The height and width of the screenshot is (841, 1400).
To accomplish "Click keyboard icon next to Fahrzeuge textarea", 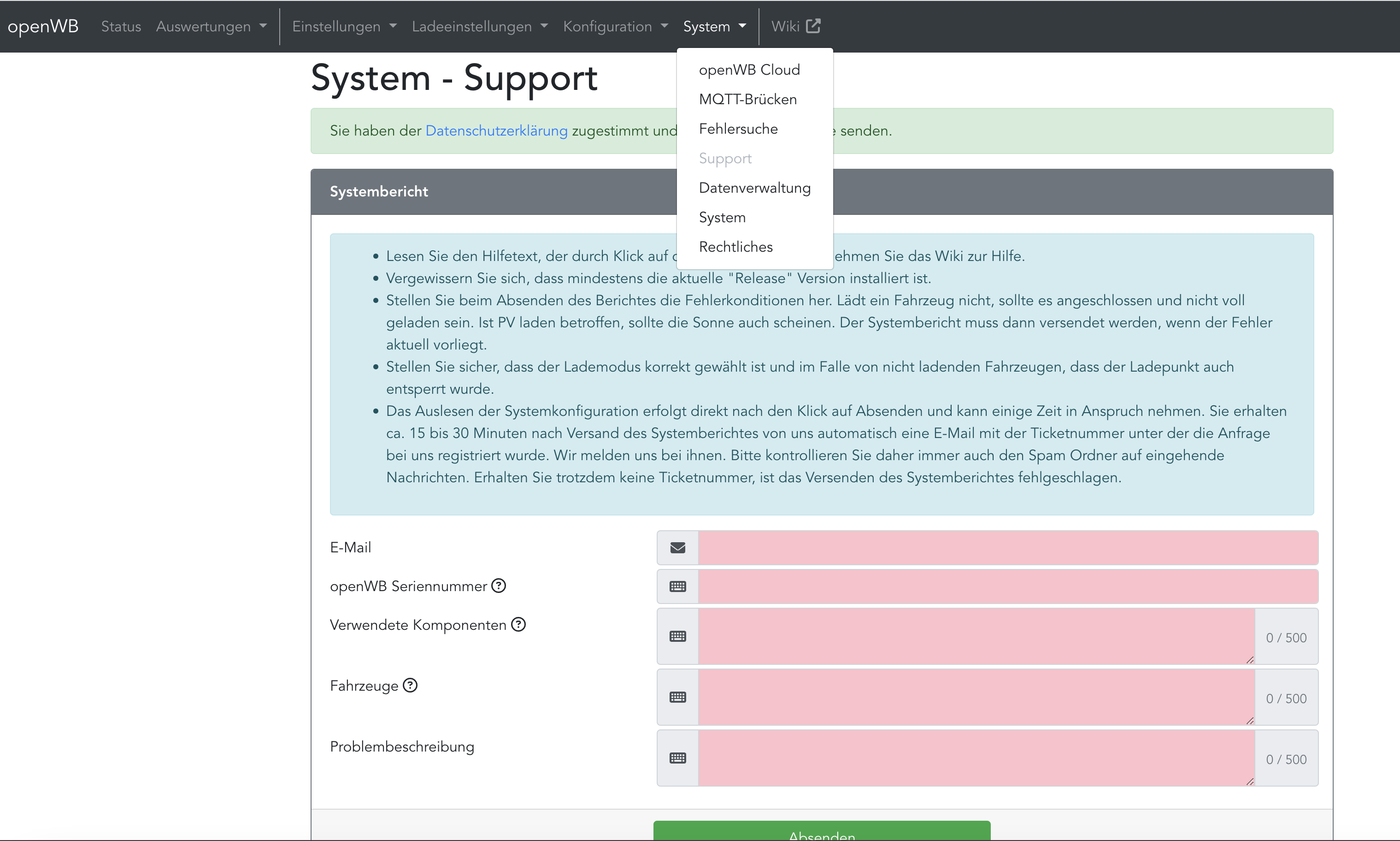I will tap(677, 697).
